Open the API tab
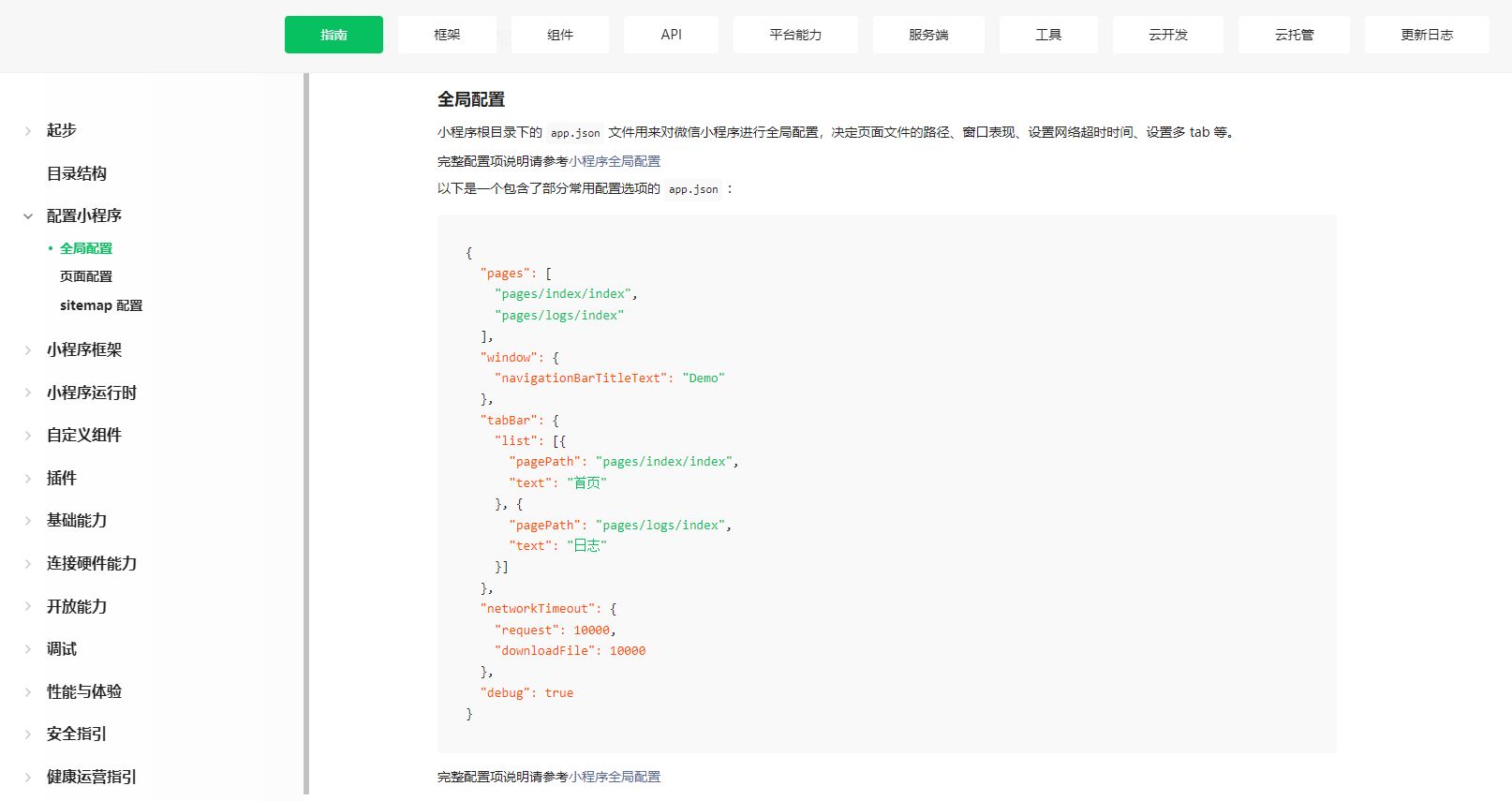This screenshot has width=1512, height=801. 671,35
